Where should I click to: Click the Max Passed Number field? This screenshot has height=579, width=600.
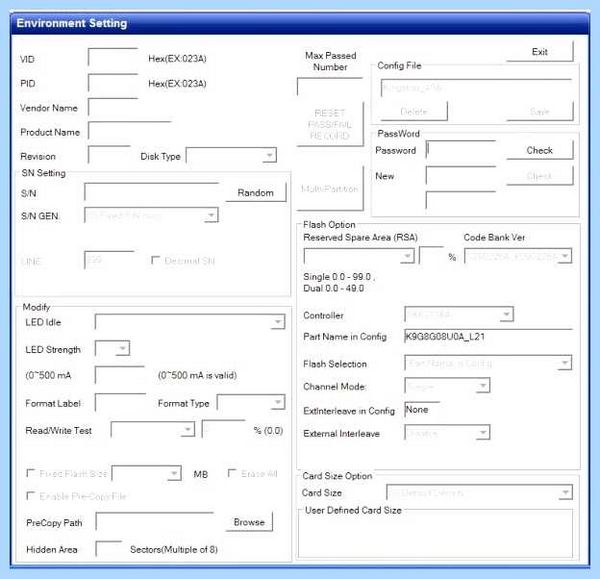pyautogui.click(x=330, y=87)
